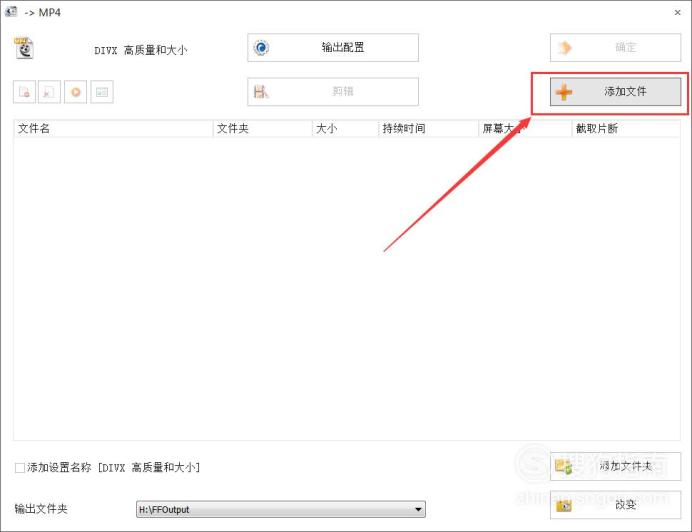Sort by the 大小 column header

point(345,128)
